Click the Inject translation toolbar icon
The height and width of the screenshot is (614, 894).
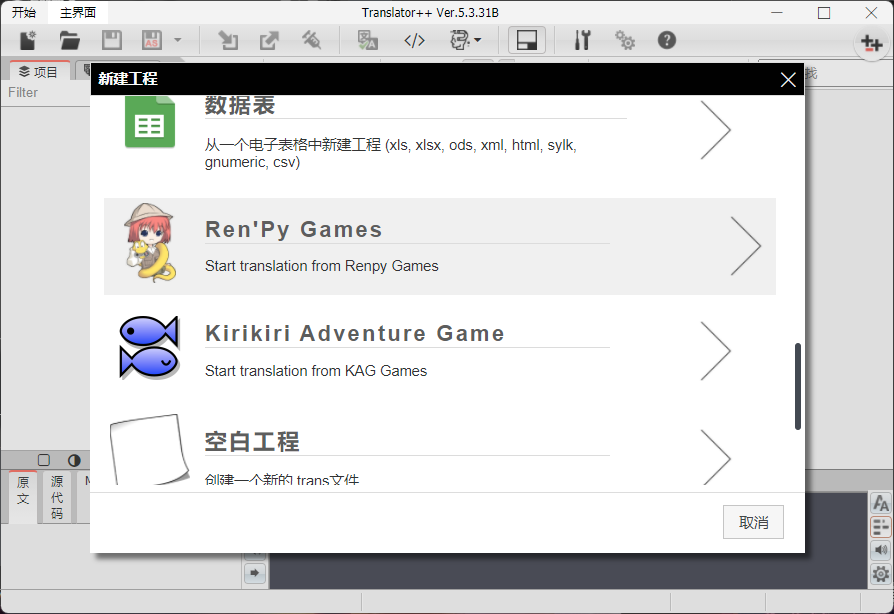point(311,40)
